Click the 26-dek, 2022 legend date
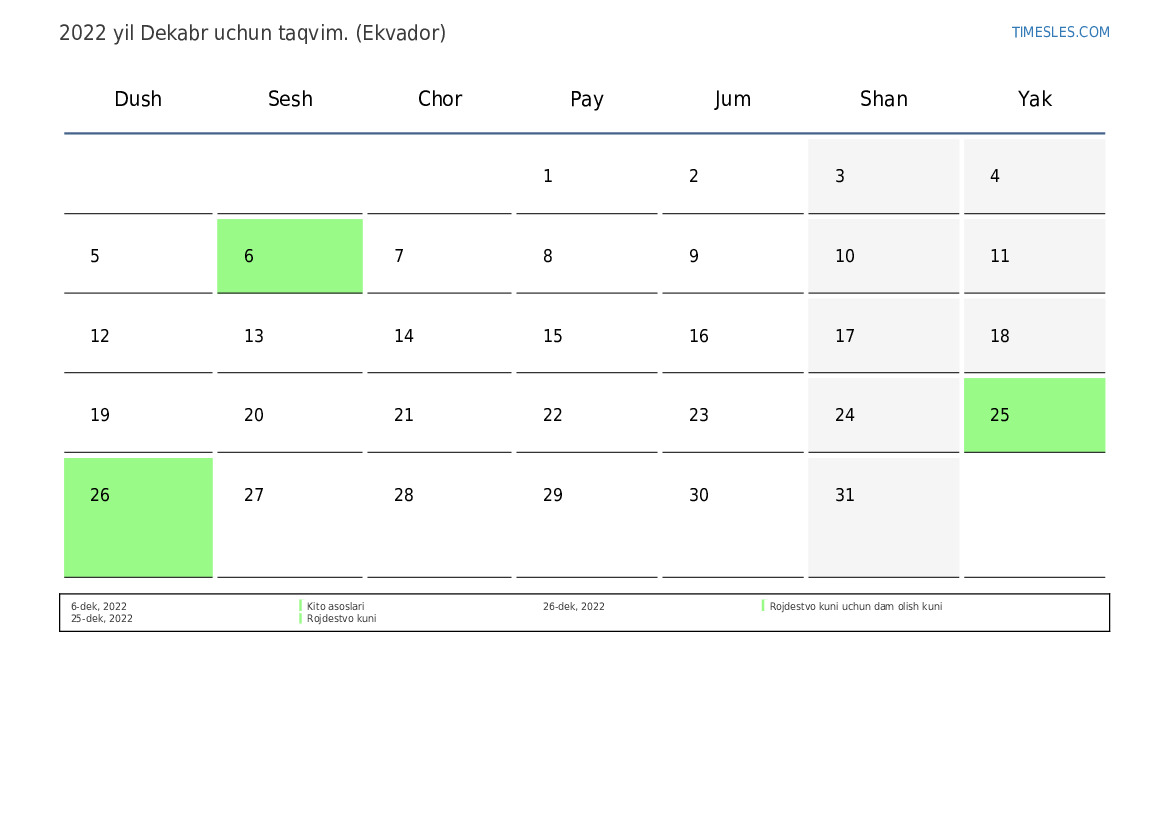Viewport: 1169px width, 827px height. (x=574, y=606)
